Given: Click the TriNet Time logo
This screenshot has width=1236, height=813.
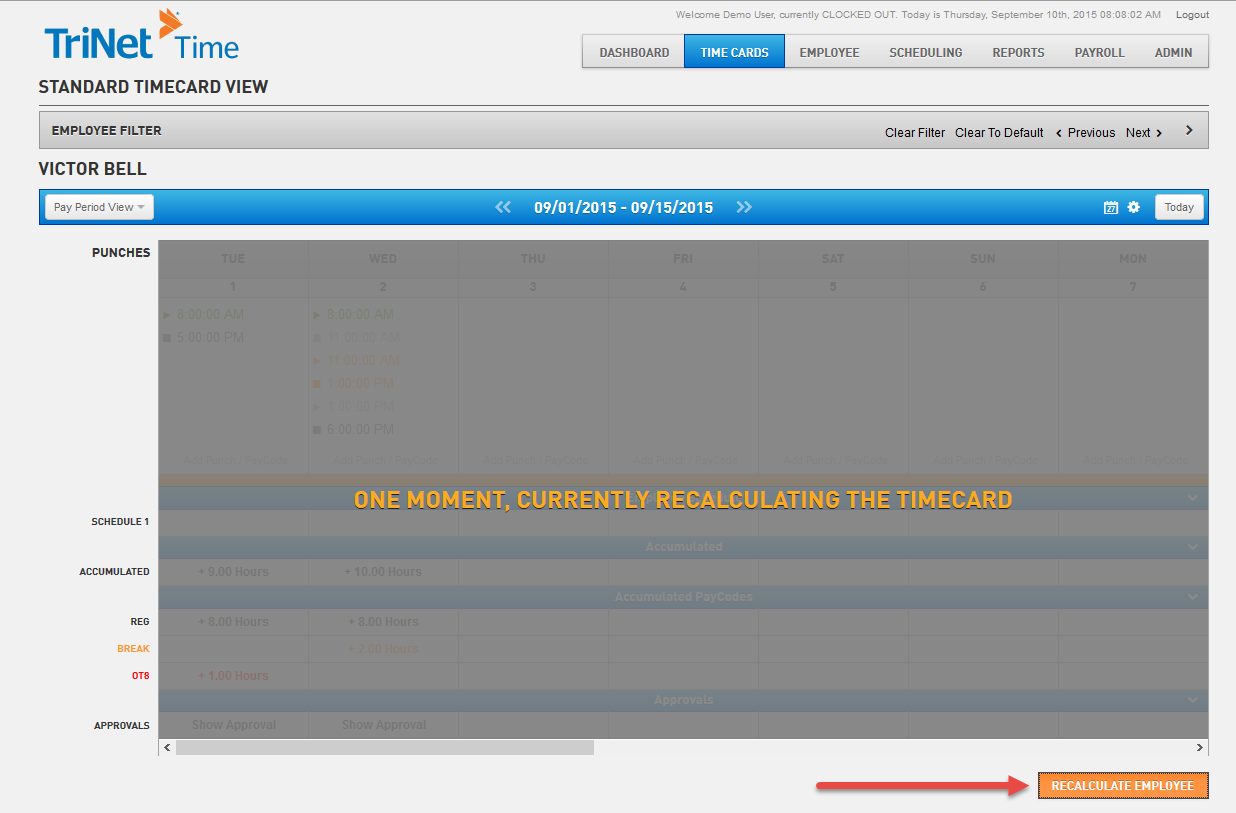Looking at the screenshot, I should click(x=141, y=37).
